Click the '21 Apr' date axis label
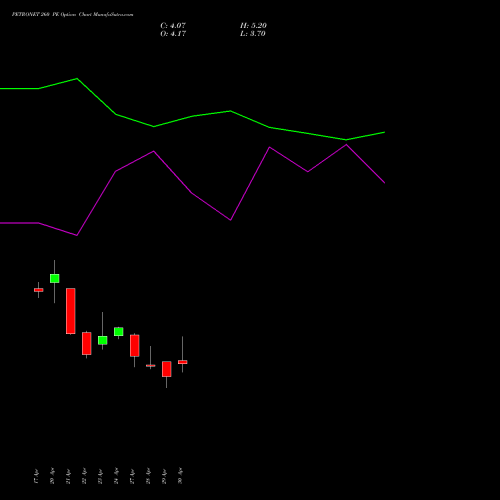 (x=68, y=476)
